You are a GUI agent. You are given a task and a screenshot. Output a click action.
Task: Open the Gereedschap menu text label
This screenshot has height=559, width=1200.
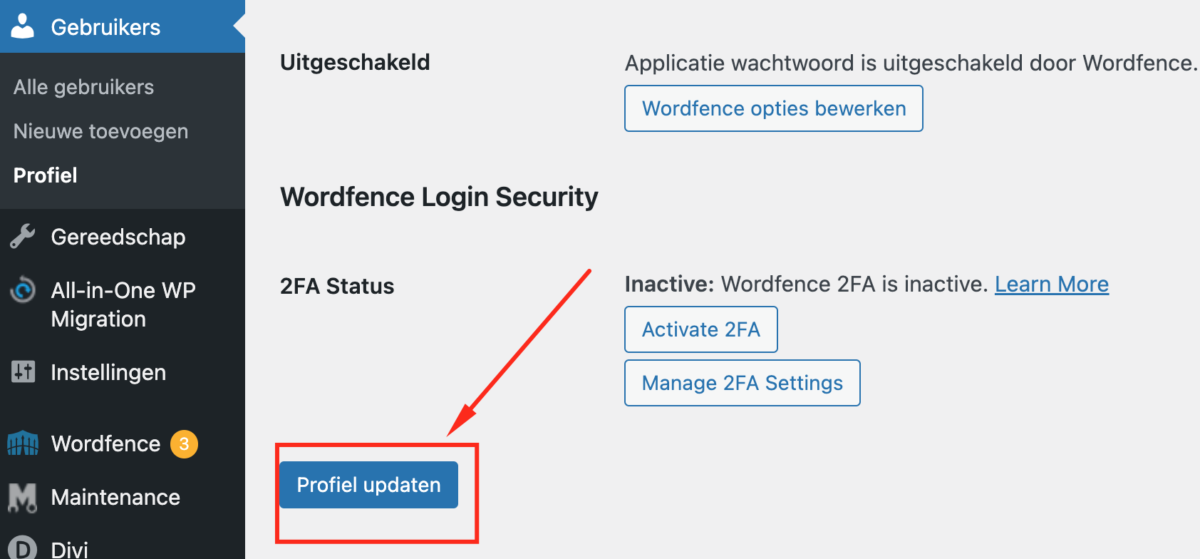click(118, 237)
